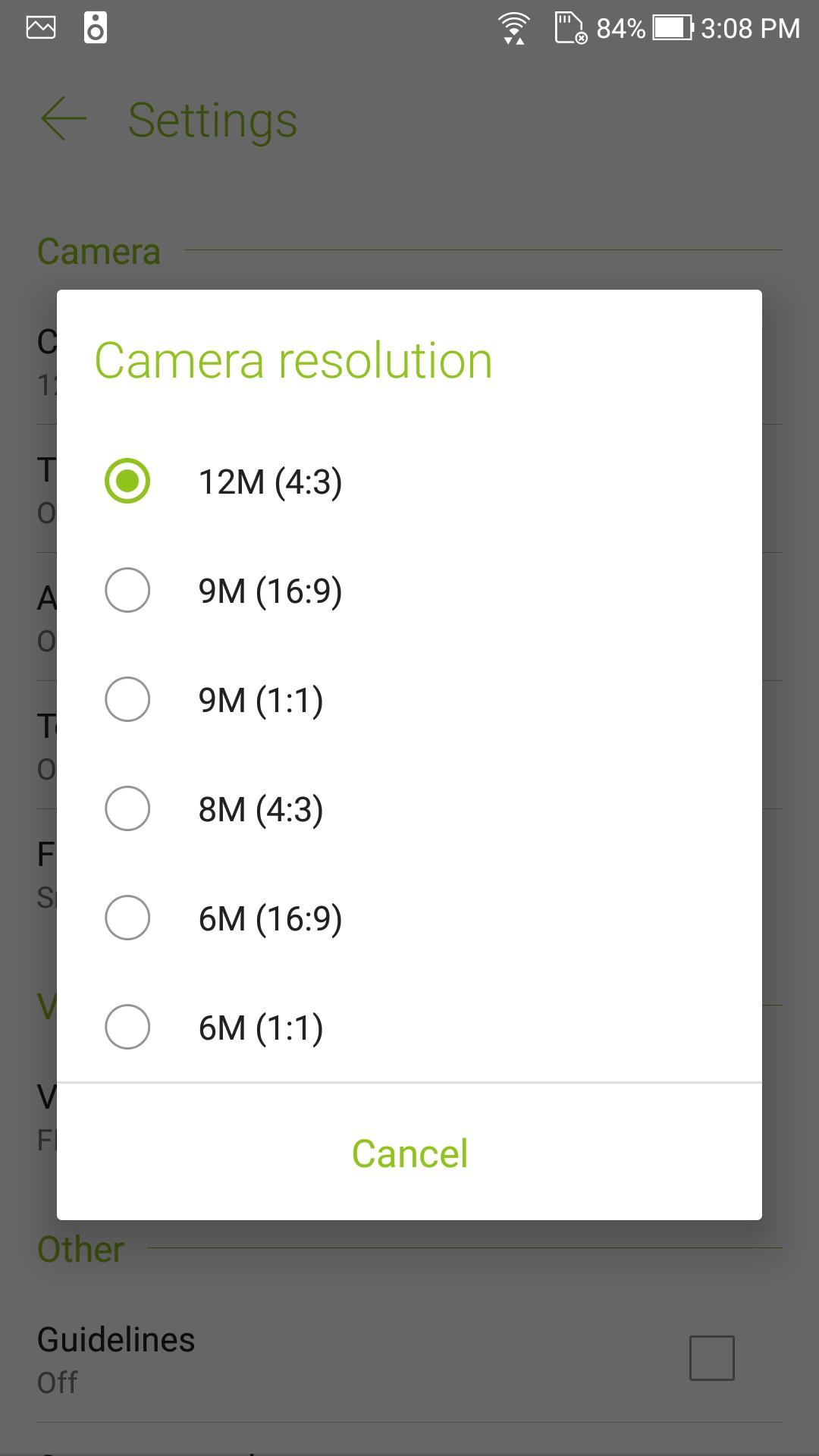Tap the Wi-Fi status icon
This screenshot has width=819, height=1456.
[513, 29]
